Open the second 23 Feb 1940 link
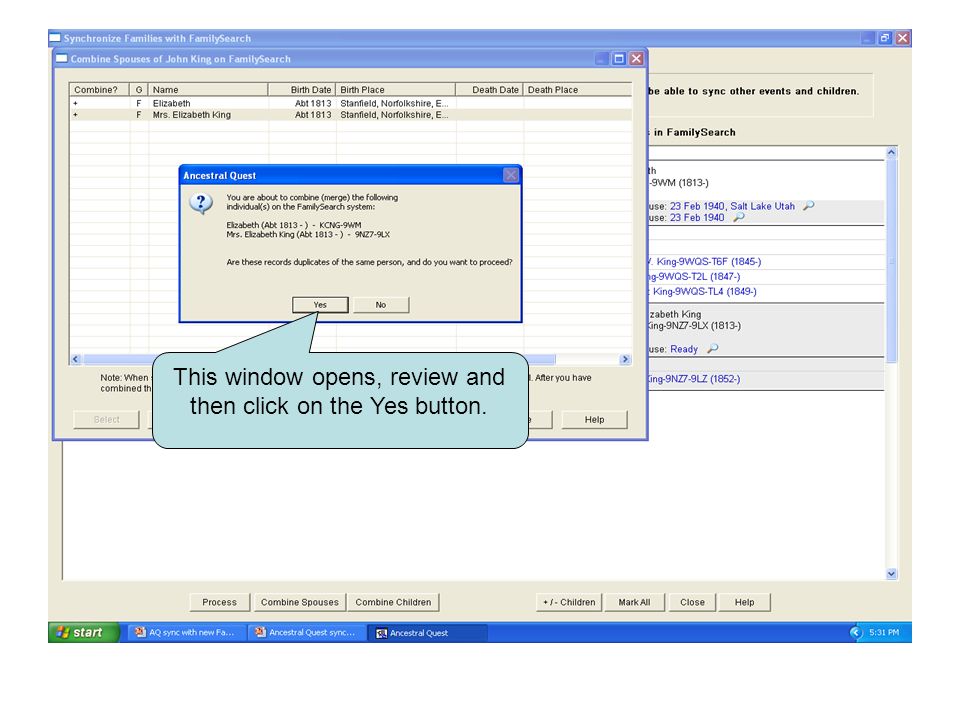 pyautogui.click(x=697, y=217)
